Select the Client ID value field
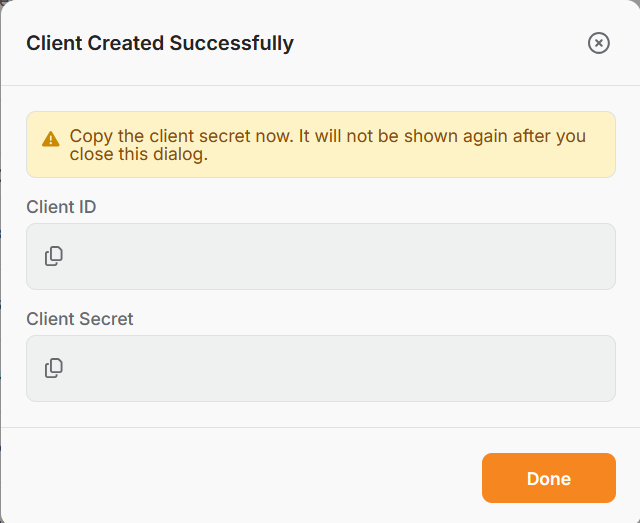 [321, 256]
